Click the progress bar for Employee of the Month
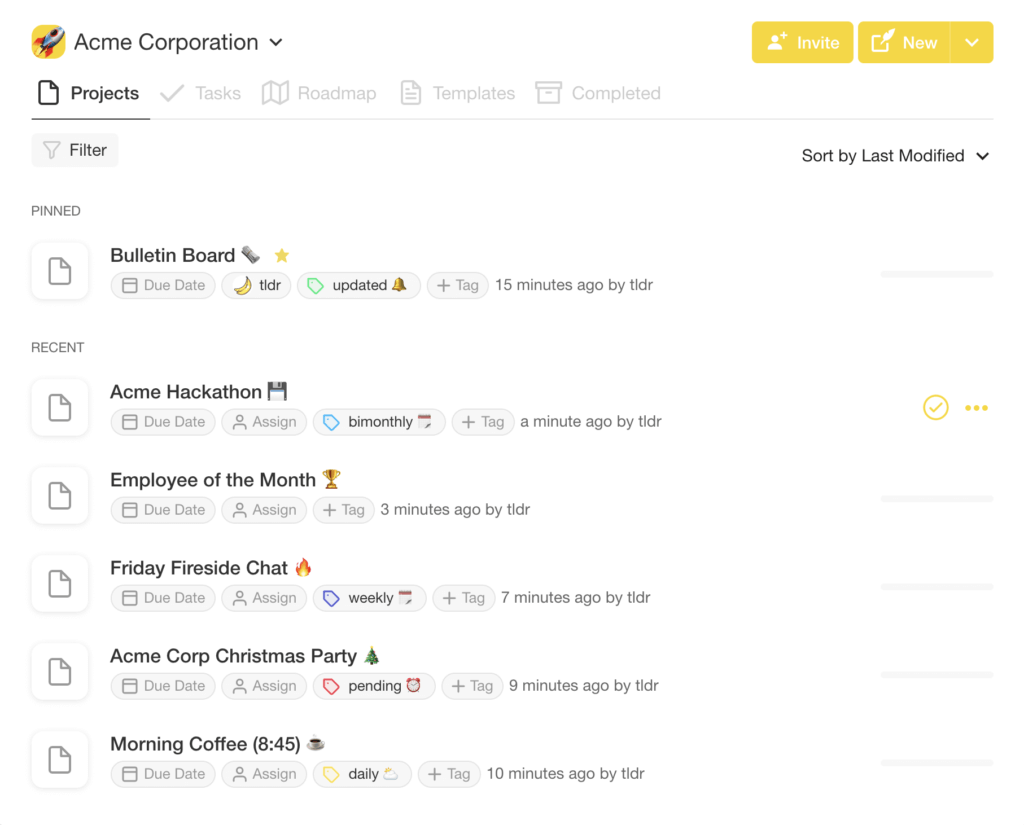The height and width of the screenshot is (825, 1024). [936, 498]
